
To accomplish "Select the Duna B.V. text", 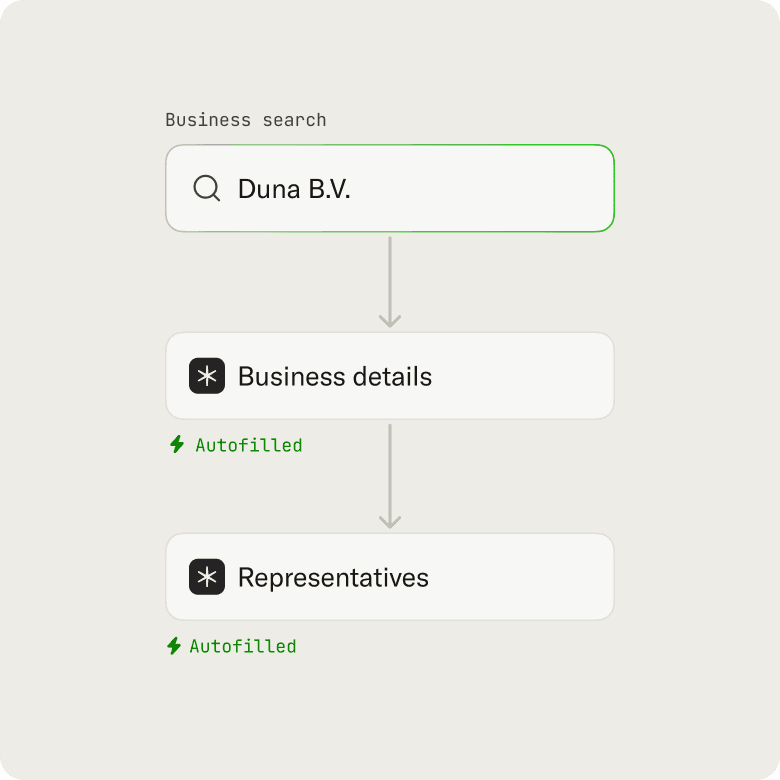I will point(294,189).
